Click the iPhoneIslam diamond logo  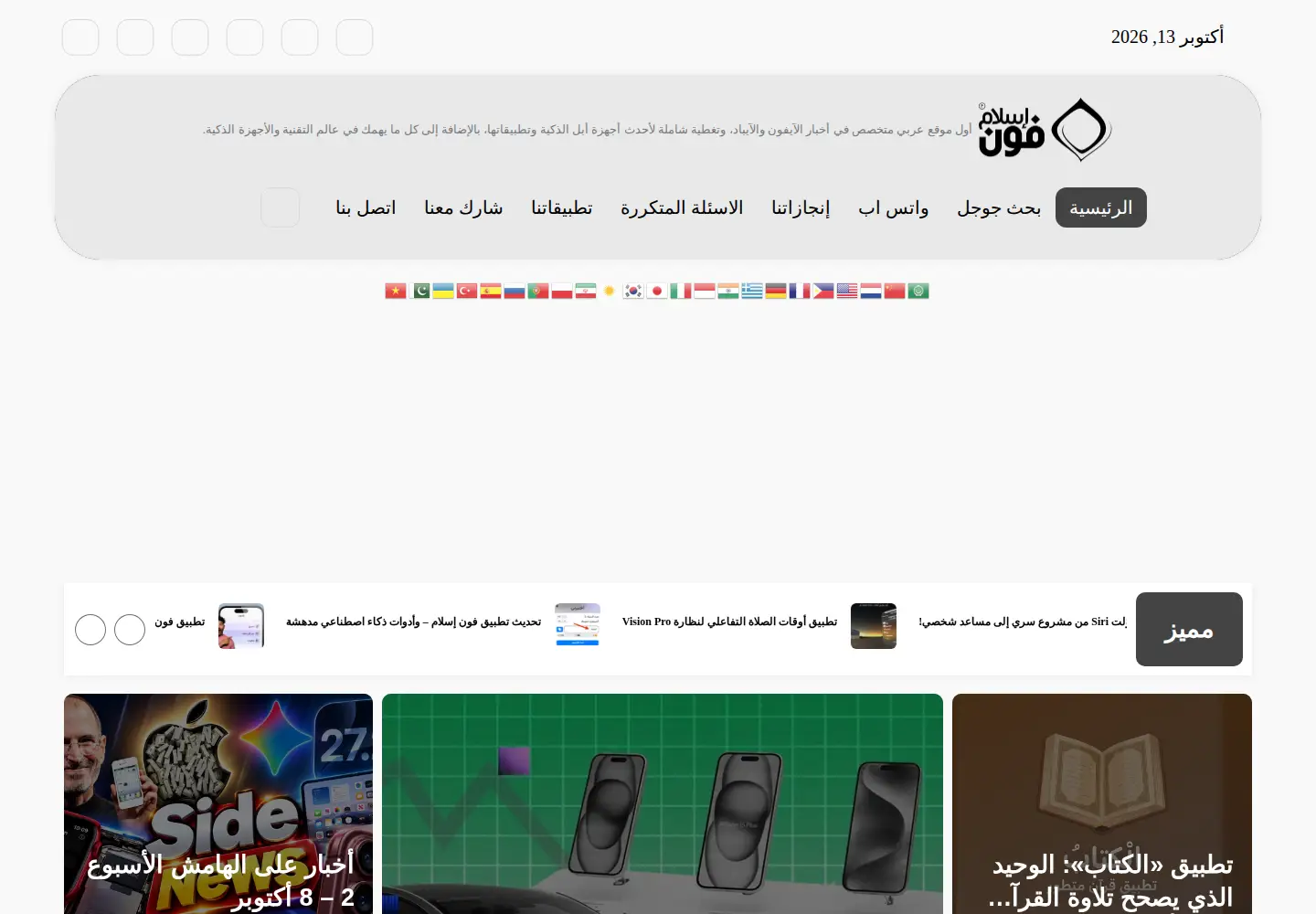(1045, 130)
